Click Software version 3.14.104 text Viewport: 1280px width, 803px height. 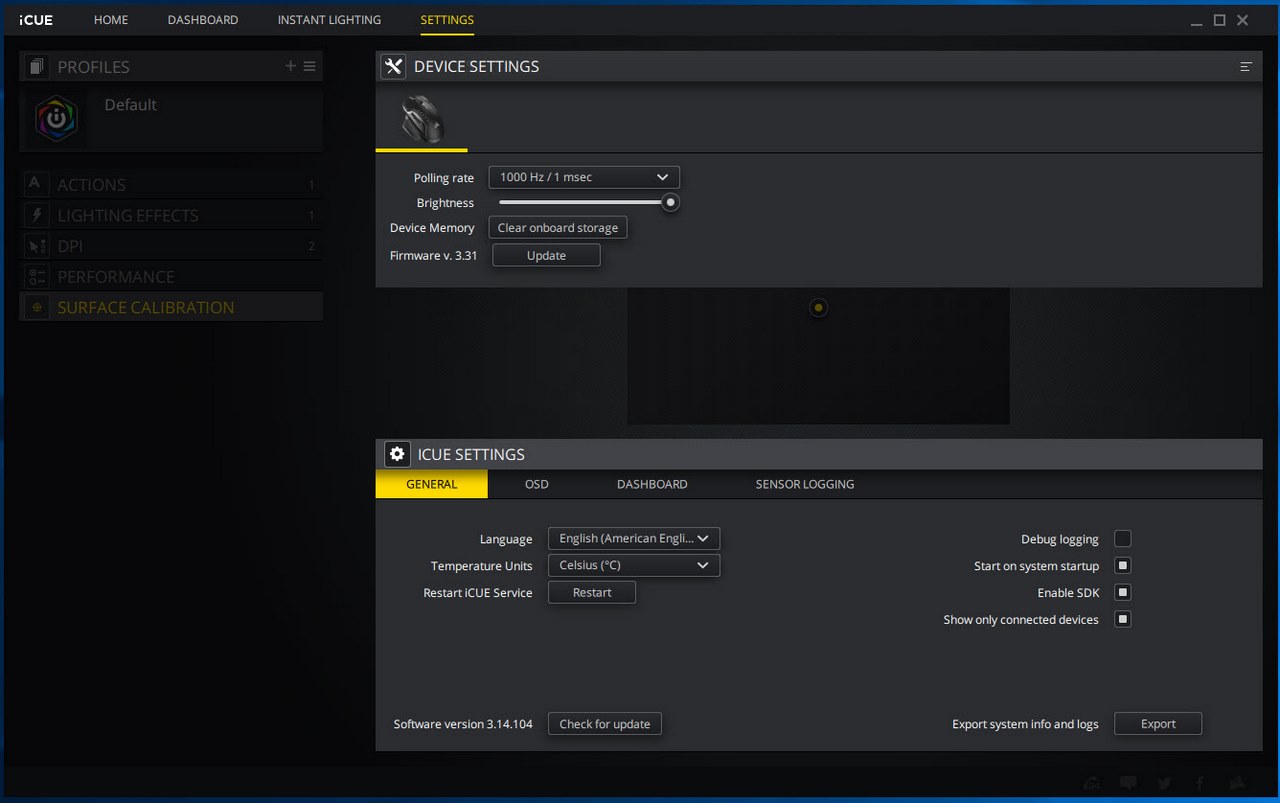(x=463, y=724)
